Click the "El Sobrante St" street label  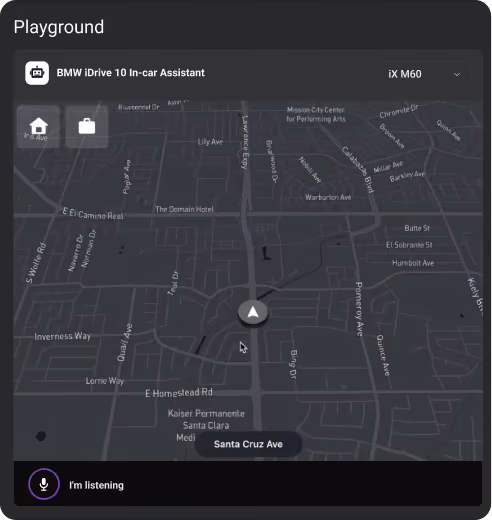click(x=409, y=245)
